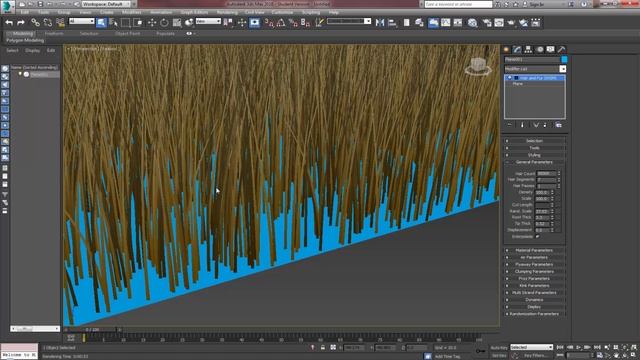Image resolution: width=640 pixels, height=360 pixels.
Task: Toggle the Auto Key button
Action: 499,347
